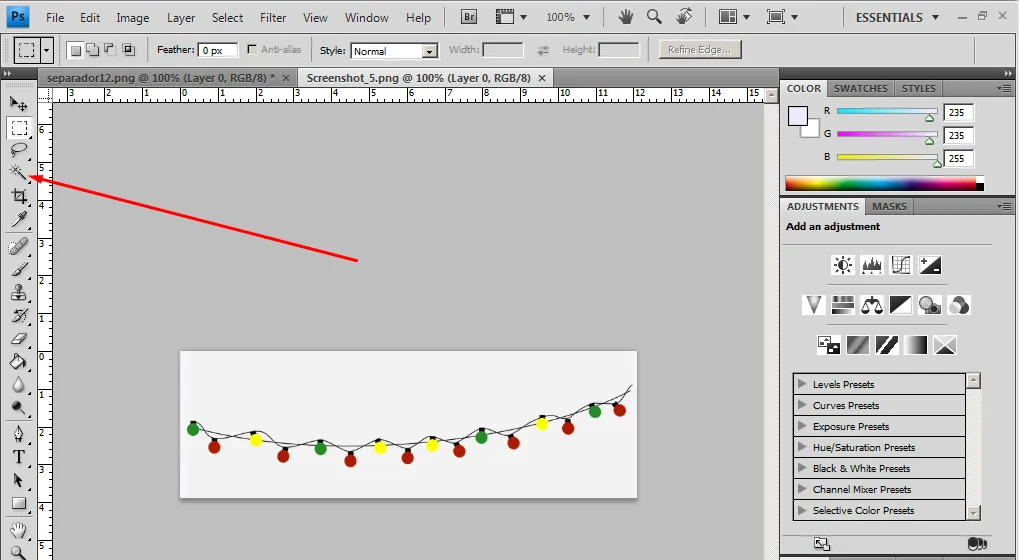Add a Gradient Map adjustment
This screenshot has height=560, width=1019.
tap(916, 345)
